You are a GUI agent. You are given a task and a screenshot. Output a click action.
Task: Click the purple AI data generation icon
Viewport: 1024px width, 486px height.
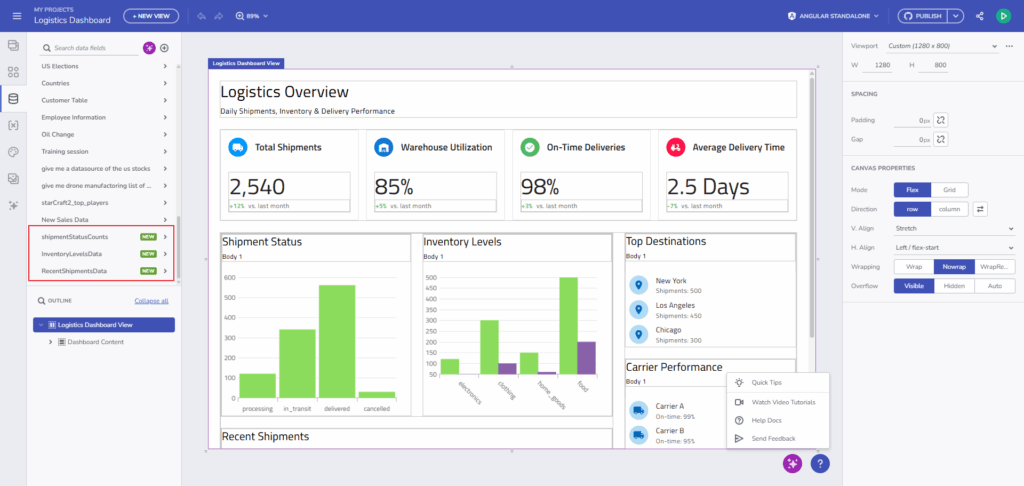pos(149,48)
